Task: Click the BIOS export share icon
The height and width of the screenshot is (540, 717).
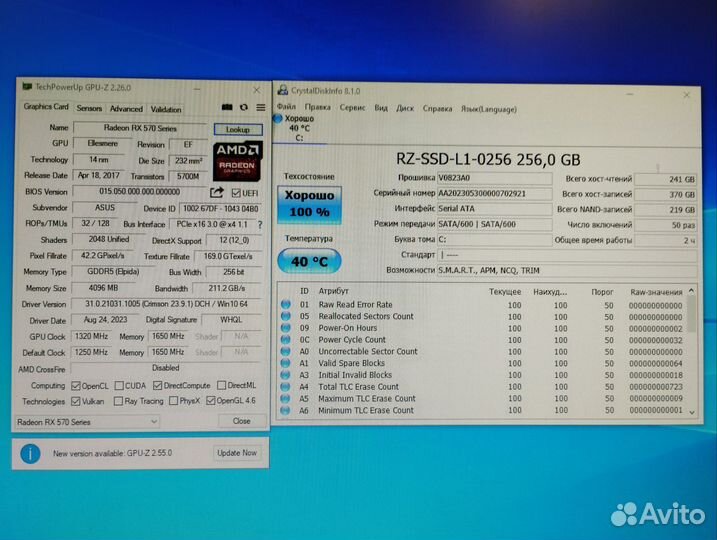Action: pyautogui.click(x=217, y=192)
